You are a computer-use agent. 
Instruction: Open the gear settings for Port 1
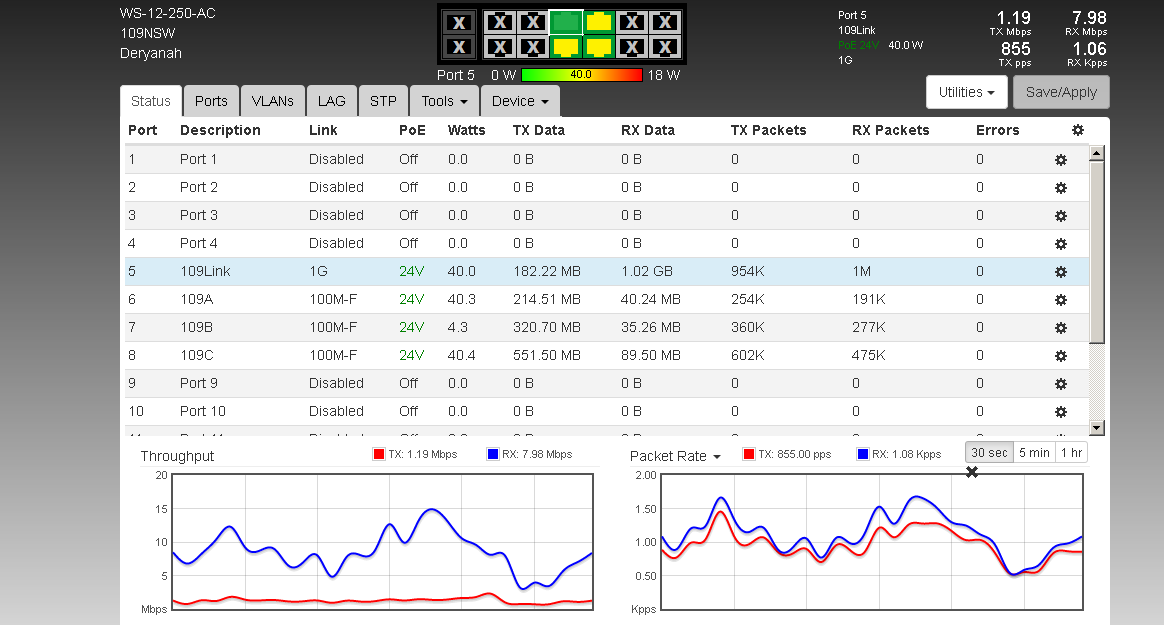pyautogui.click(x=1061, y=160)
